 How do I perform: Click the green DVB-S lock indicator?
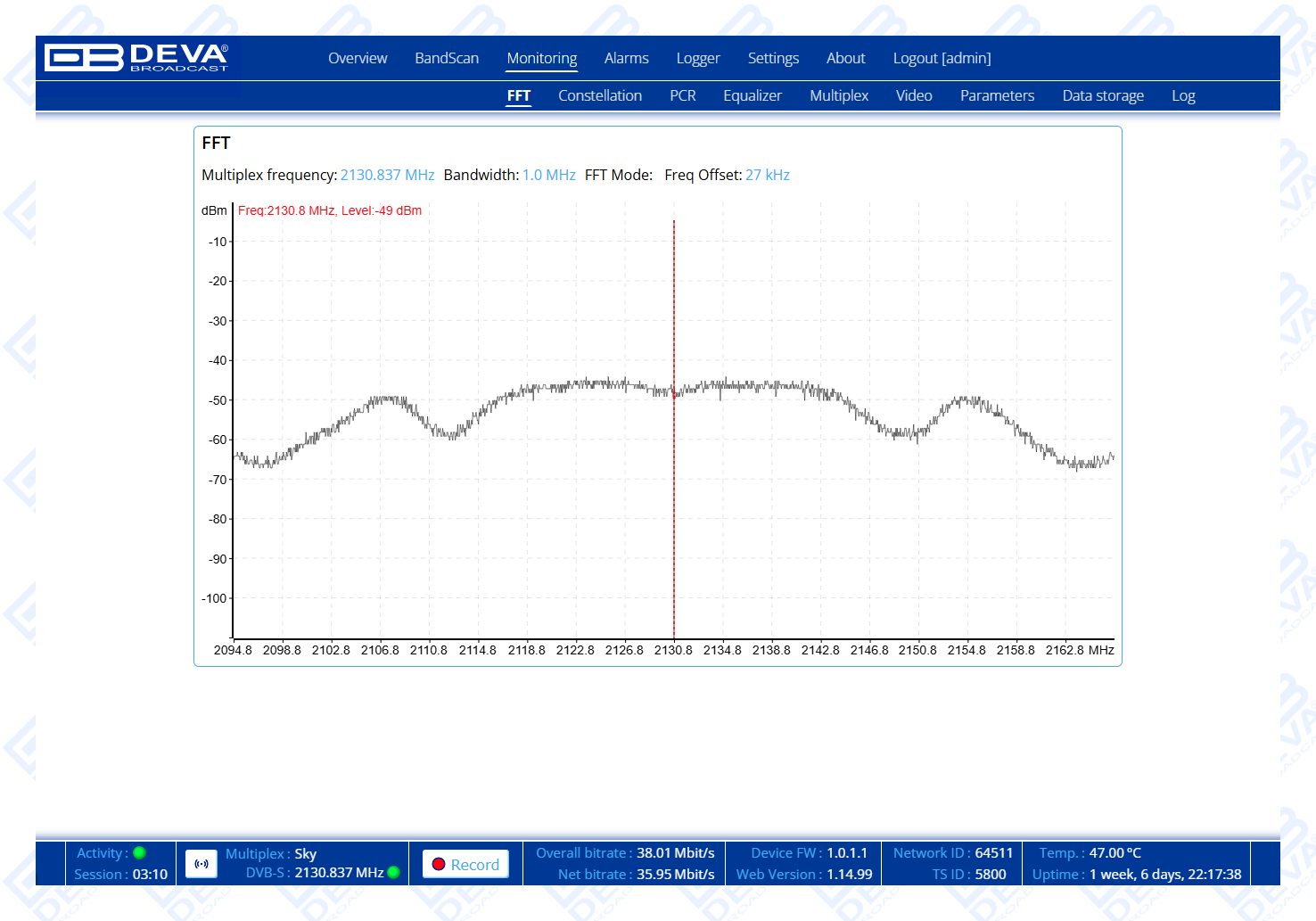[394, 872]
